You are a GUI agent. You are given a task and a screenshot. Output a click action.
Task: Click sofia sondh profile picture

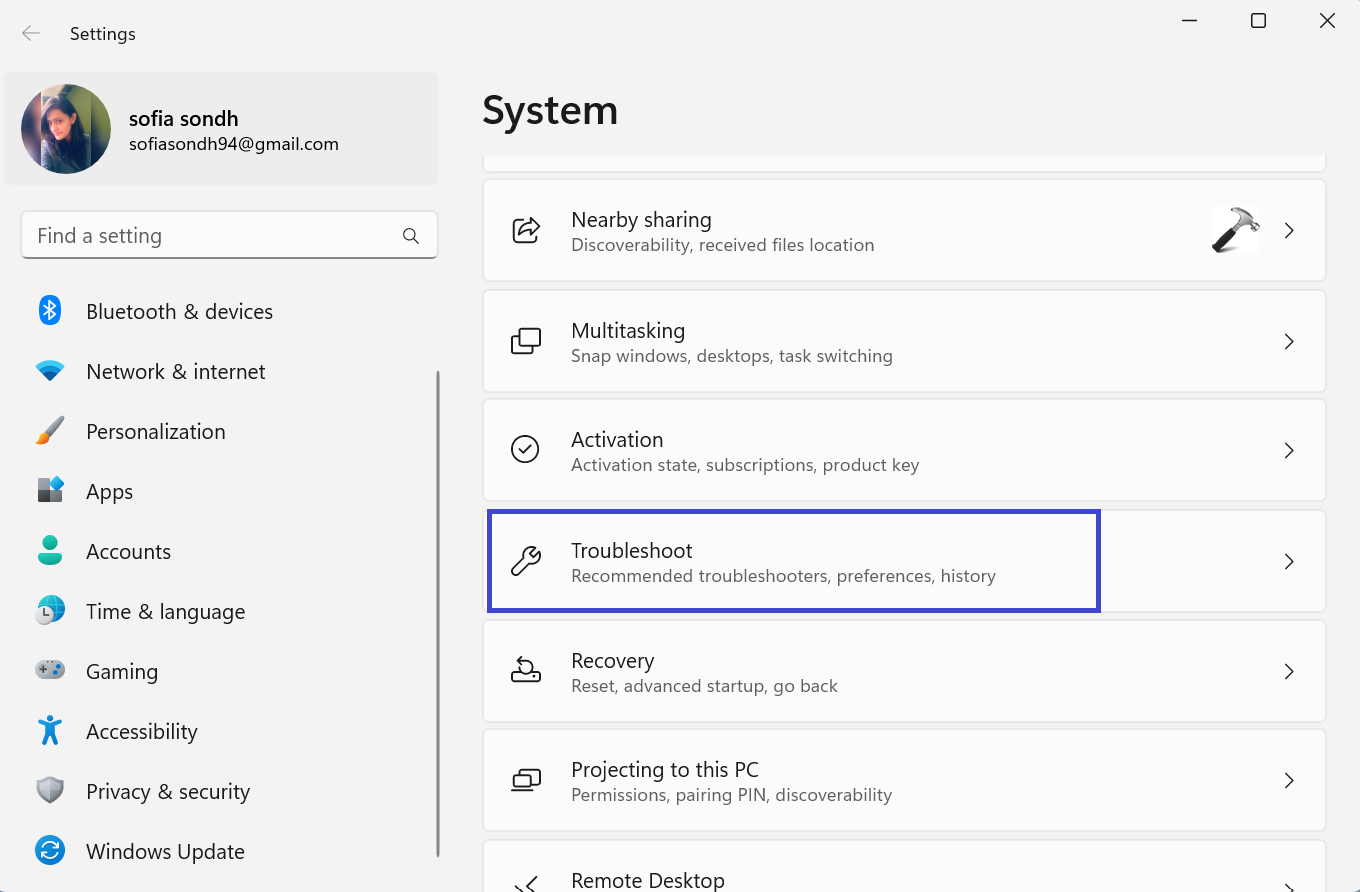click(66, 129)
